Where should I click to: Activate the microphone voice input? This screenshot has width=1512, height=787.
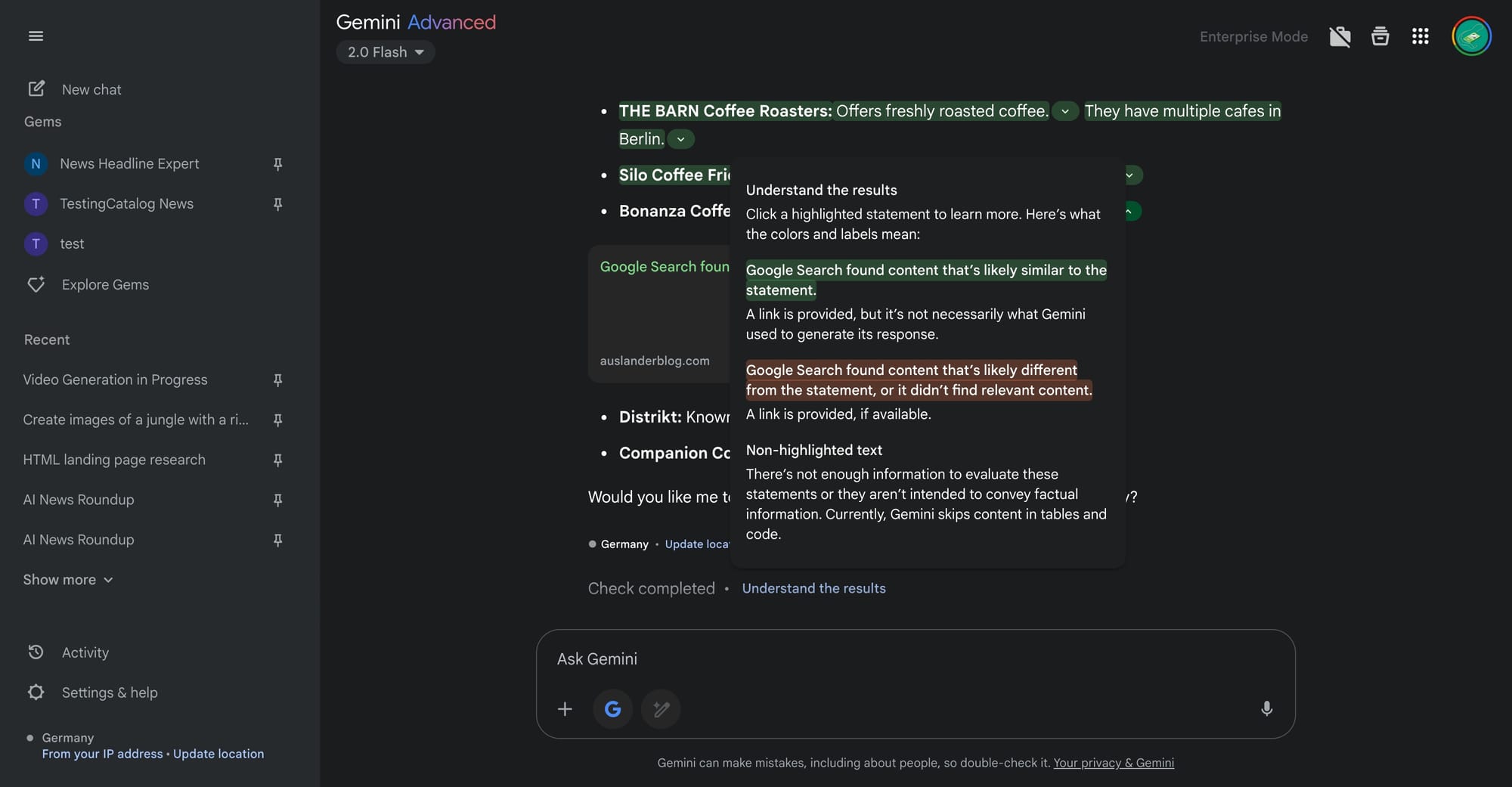(1266, 708)
